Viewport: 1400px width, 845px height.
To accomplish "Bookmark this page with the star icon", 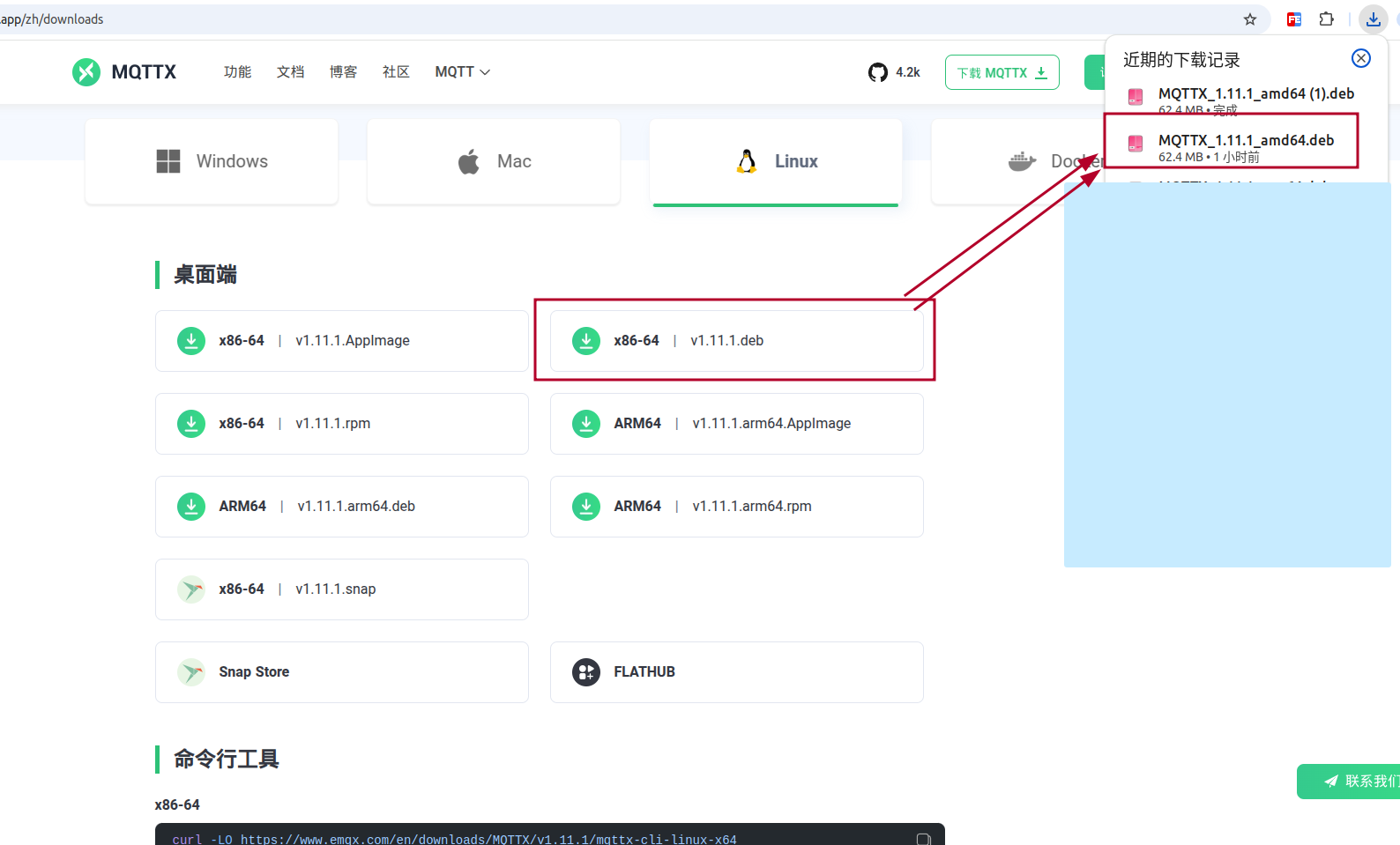I will point(1250,19).
